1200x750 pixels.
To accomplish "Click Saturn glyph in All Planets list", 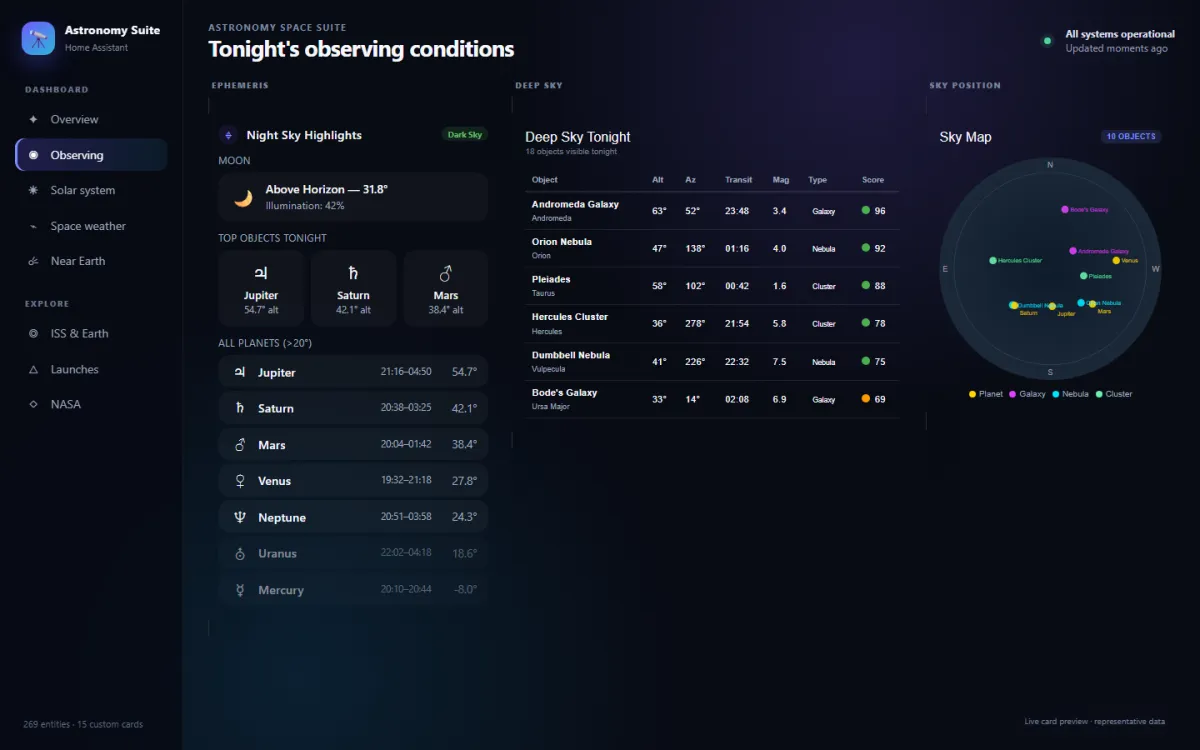I will click(240, 408).
